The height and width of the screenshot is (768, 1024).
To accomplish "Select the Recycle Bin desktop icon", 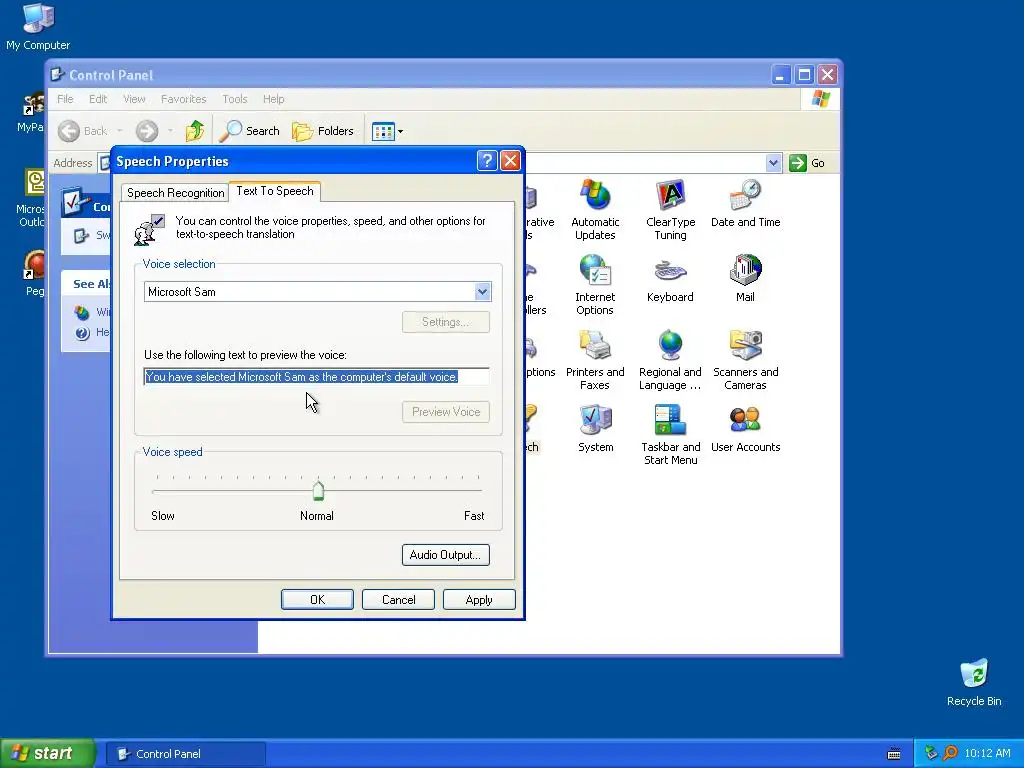I will (x=974, y=682).
